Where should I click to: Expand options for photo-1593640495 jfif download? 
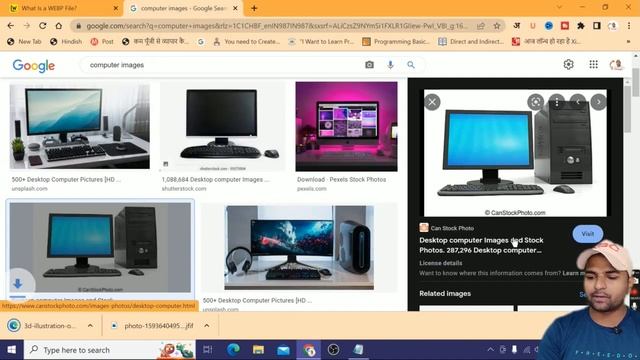(207, 326)
